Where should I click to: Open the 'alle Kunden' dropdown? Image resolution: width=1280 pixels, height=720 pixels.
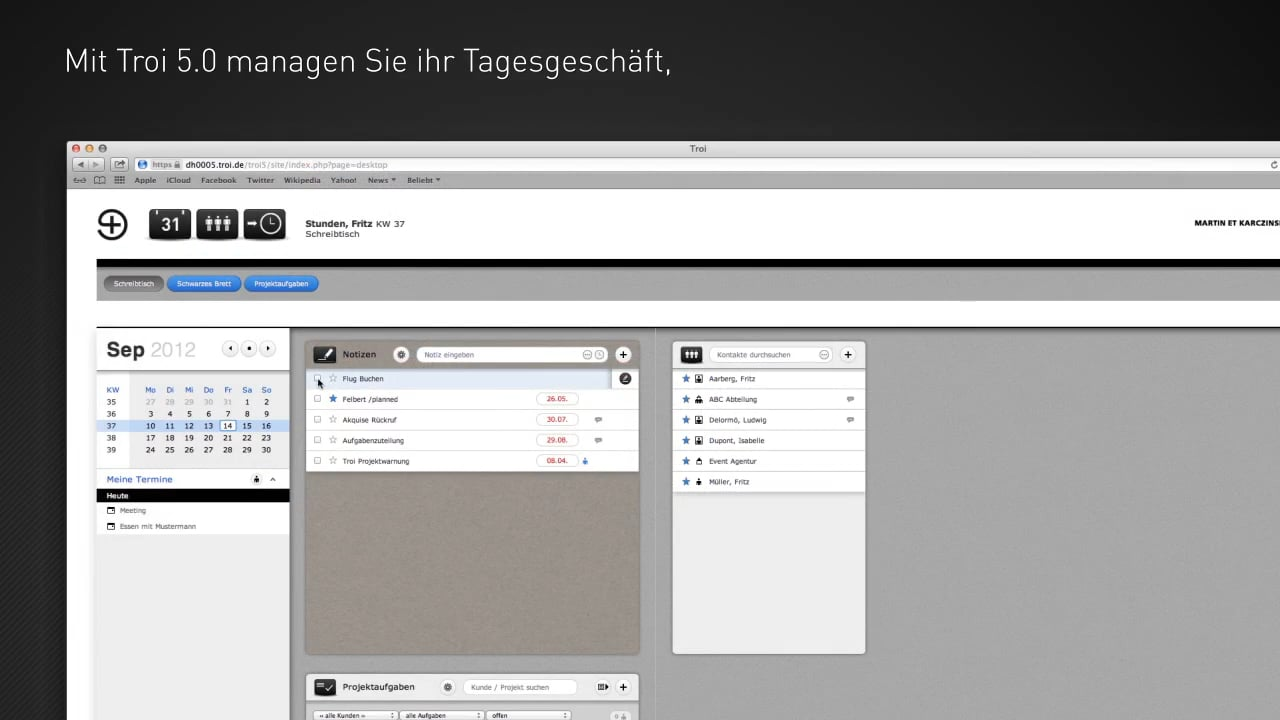[x=355, y=715]
